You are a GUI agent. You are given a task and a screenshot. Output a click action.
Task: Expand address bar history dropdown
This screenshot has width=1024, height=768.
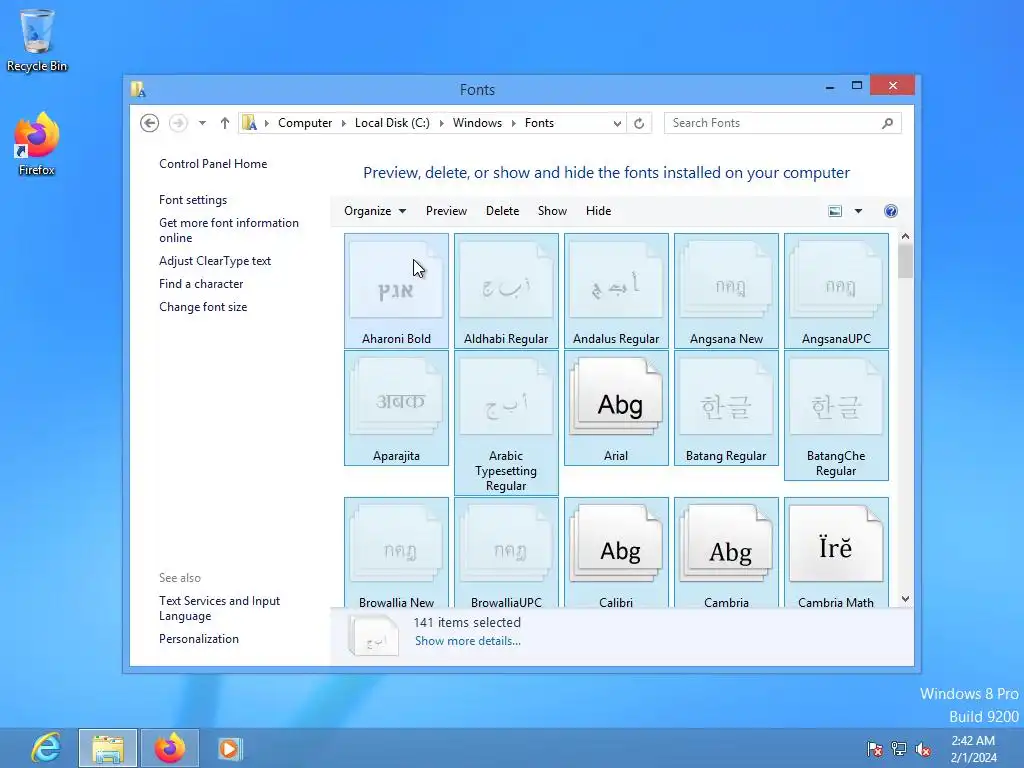point(616,123)
